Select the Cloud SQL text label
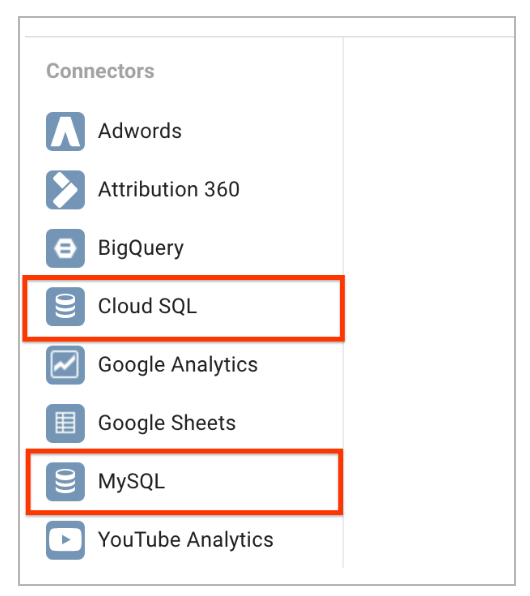 148,306
